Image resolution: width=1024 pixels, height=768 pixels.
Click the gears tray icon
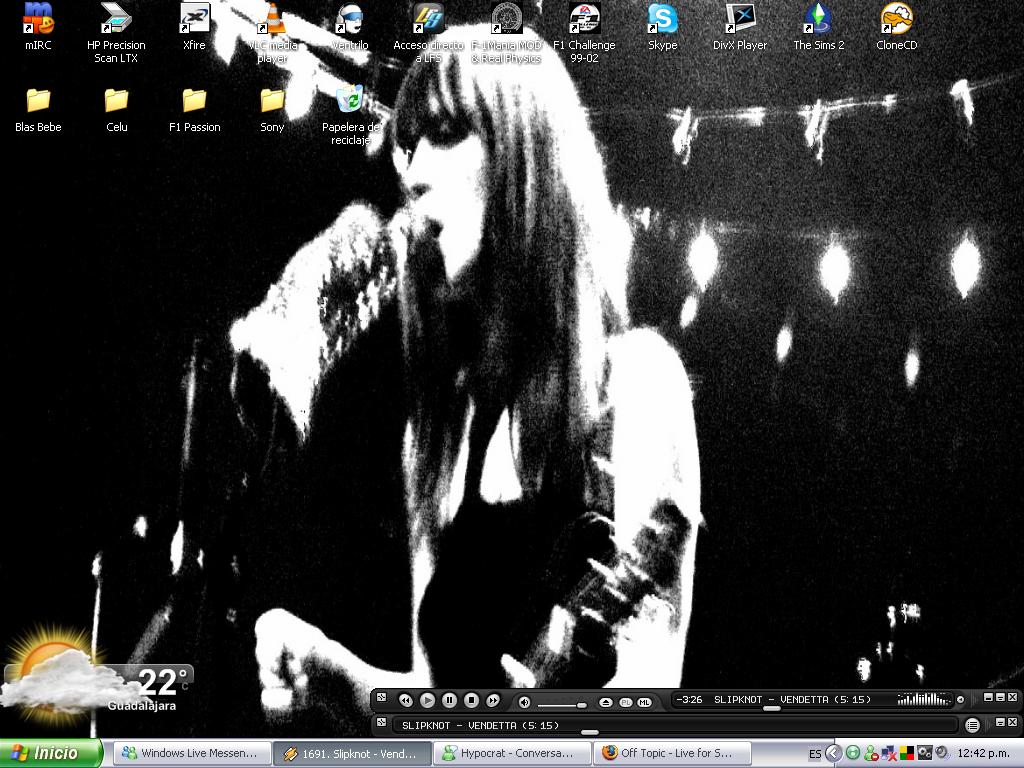point(924,754)
